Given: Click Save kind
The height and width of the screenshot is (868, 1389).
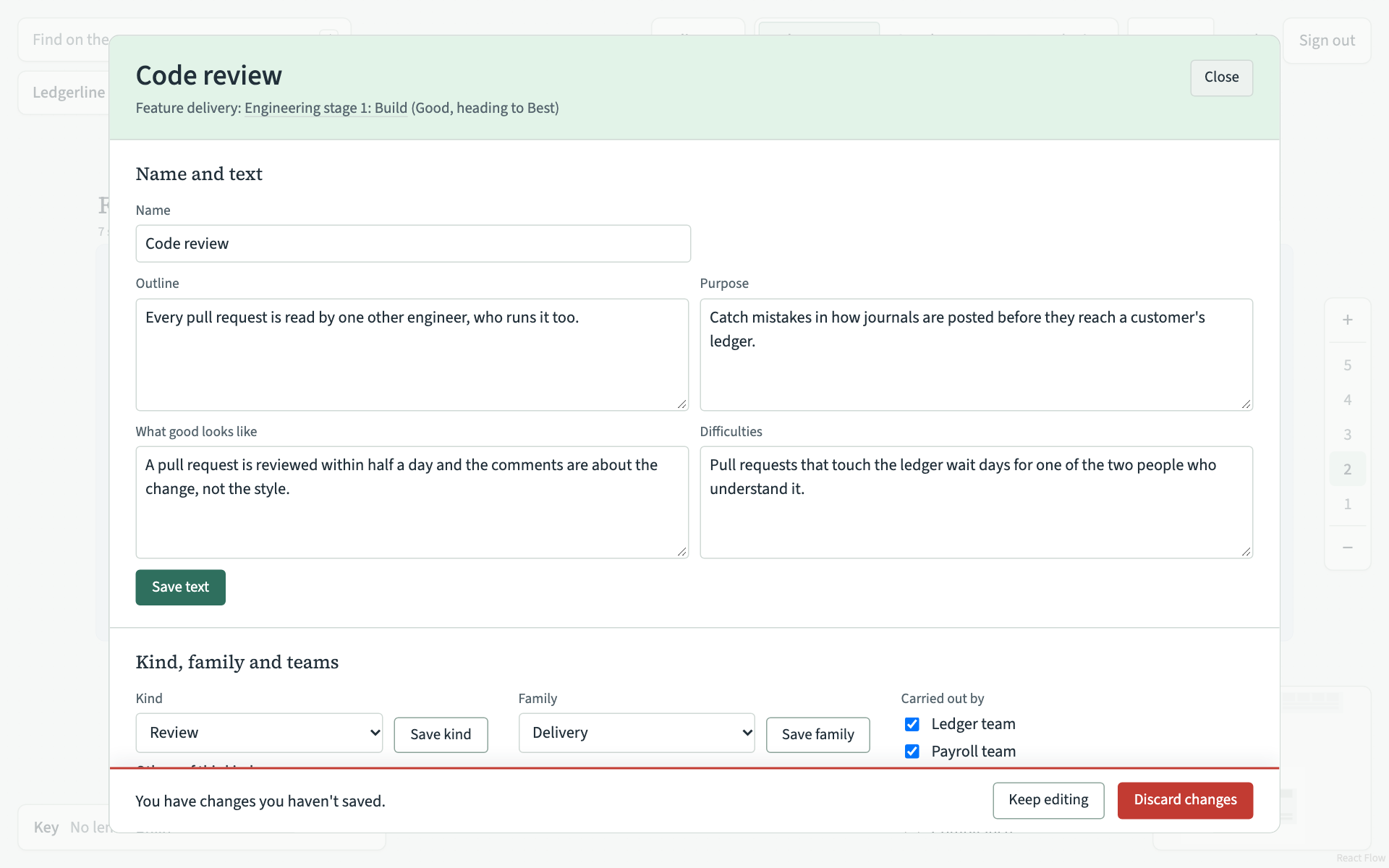Looking at the screenshot, I should pyautogui.click(x=441, y=734).
